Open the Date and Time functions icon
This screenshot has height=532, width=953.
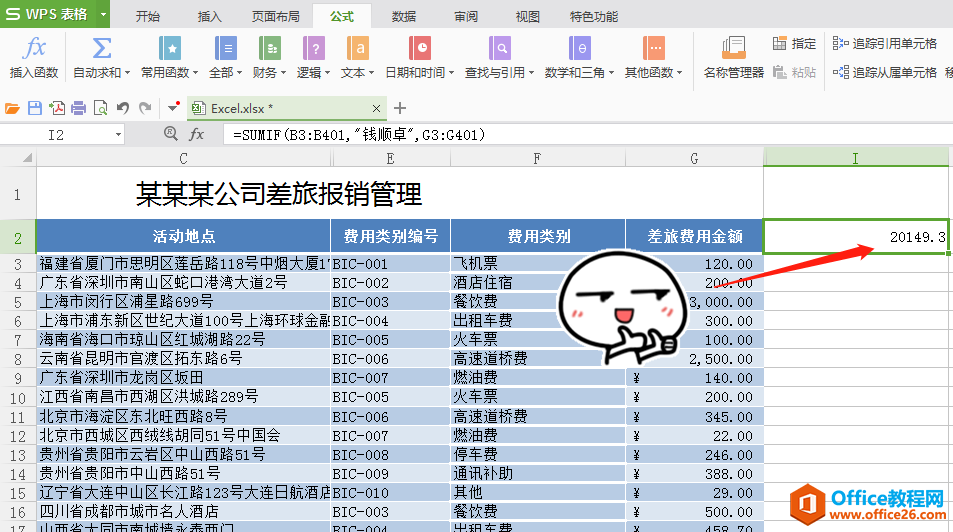(419, 48)
